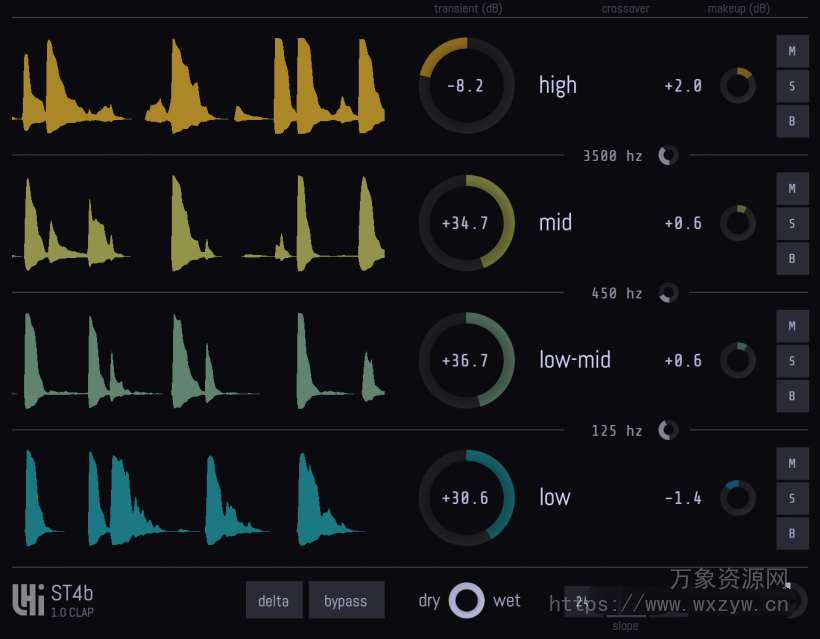Viewport: 820px width, 639px height.
Task: Click the LHi ST4b logo
Action: (50, 598)
